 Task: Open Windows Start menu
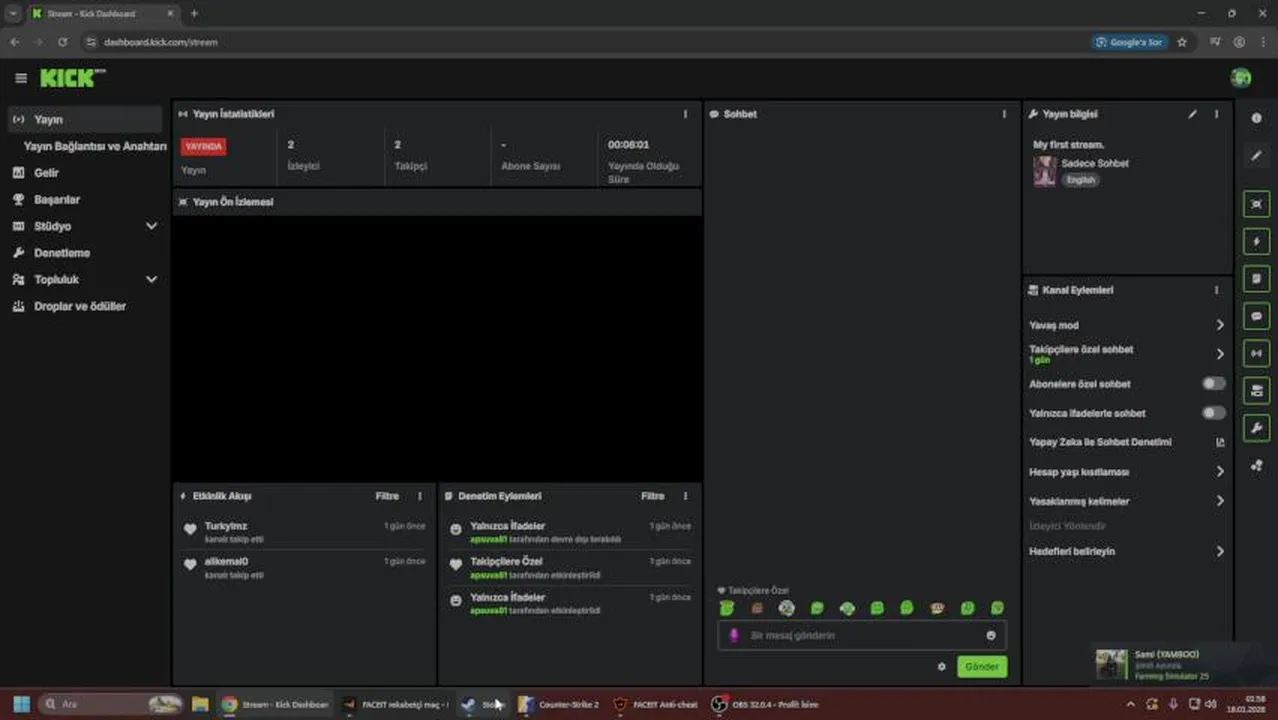21,704
